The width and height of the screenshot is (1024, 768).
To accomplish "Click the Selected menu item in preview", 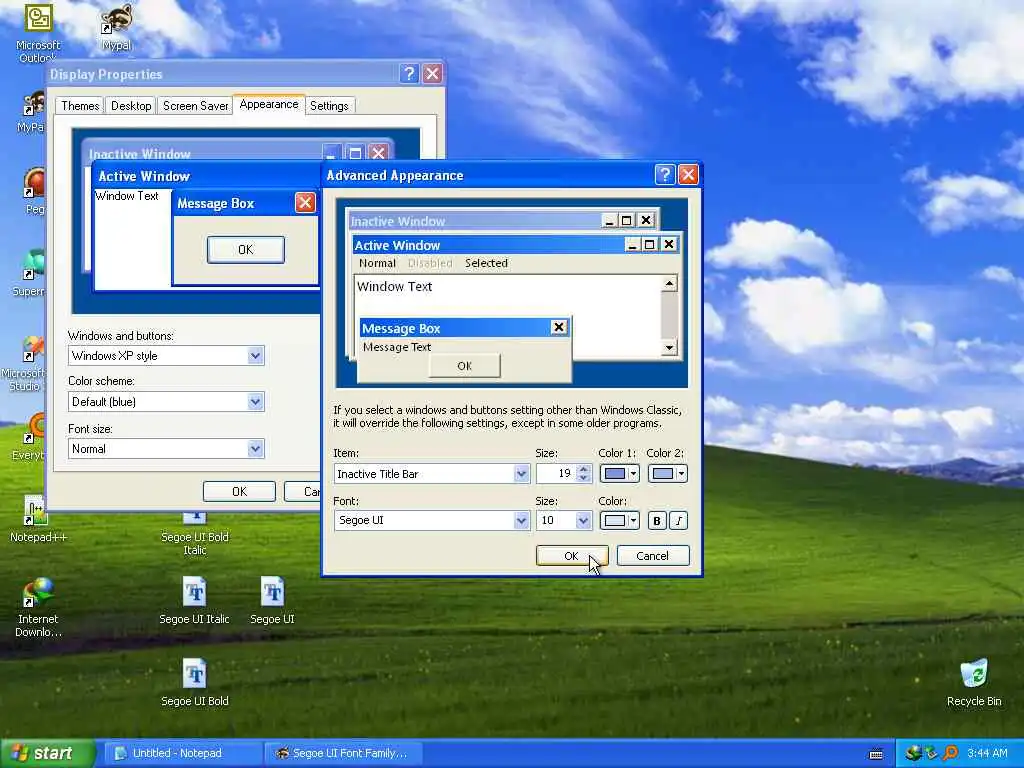I will (x=487, y=263).
